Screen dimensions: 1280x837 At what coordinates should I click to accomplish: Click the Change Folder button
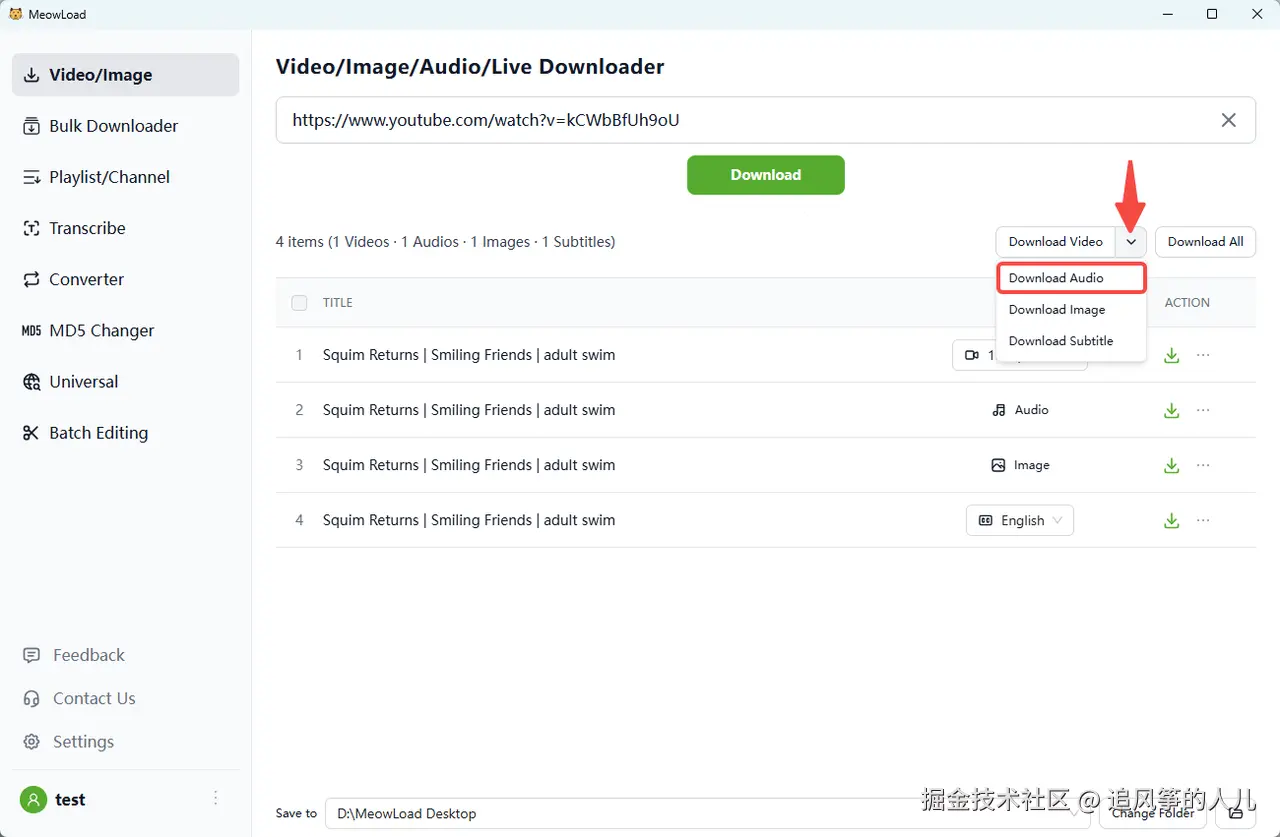pyautogui.click(x=1153, y=813)
